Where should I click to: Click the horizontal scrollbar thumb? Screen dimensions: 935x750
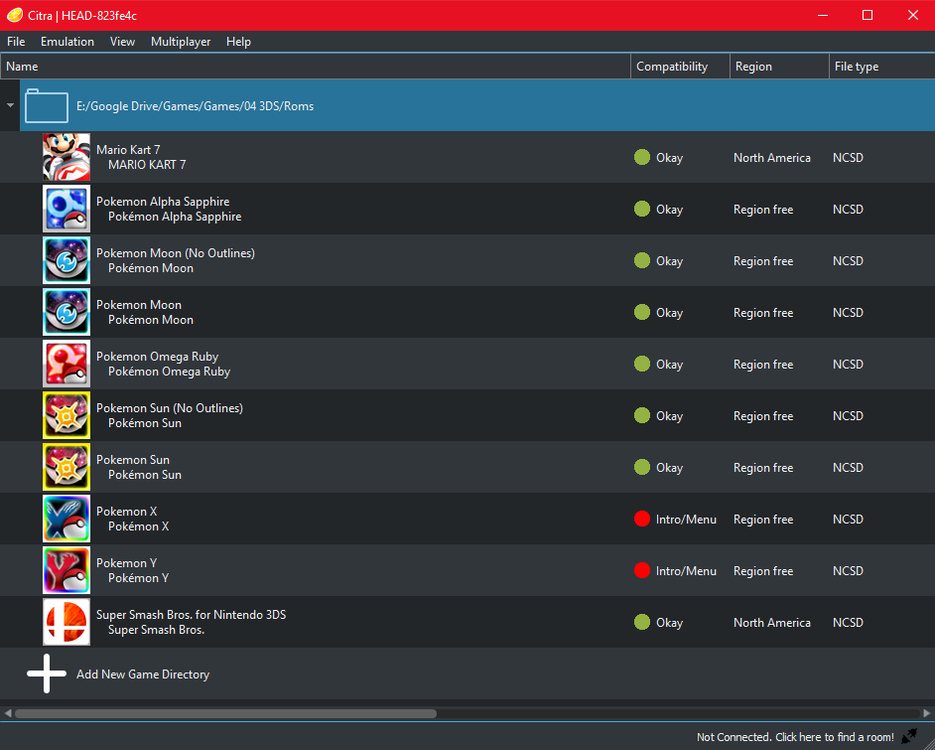coord(225,713)
